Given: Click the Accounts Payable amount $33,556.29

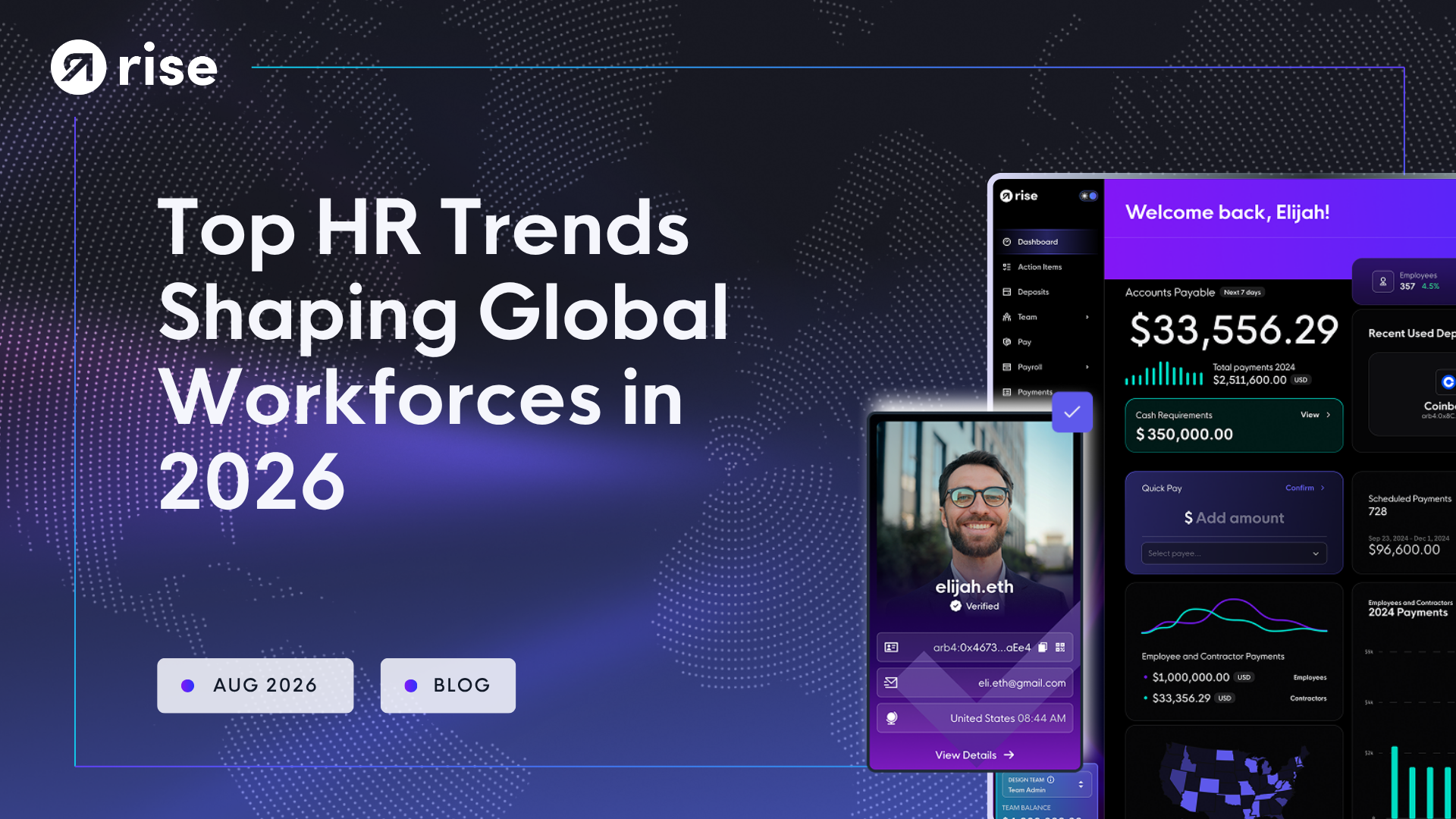Looking at the screenshot, I should tap(1234, 330).
